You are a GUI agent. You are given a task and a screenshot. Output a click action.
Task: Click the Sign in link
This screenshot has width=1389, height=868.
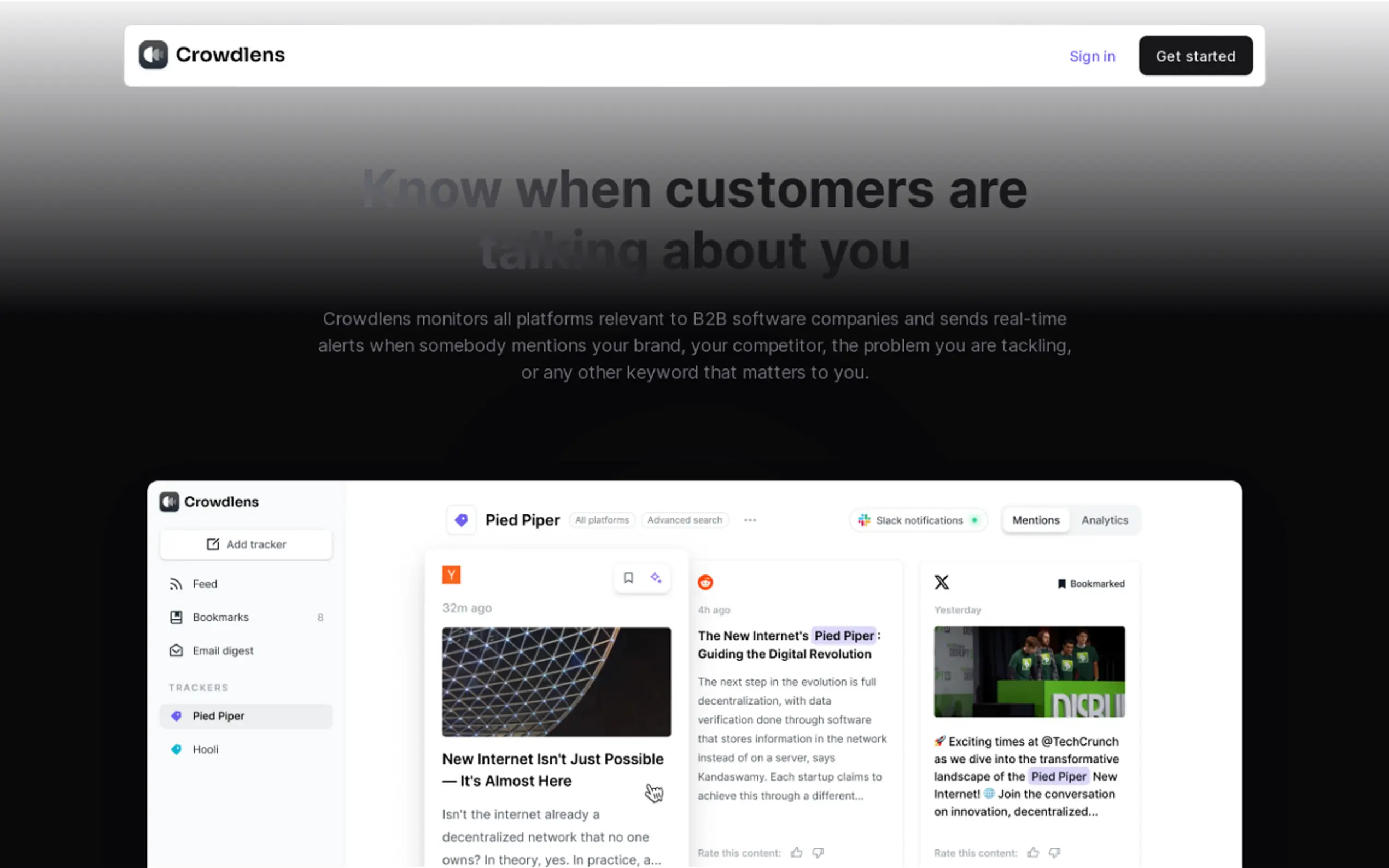1092,56
